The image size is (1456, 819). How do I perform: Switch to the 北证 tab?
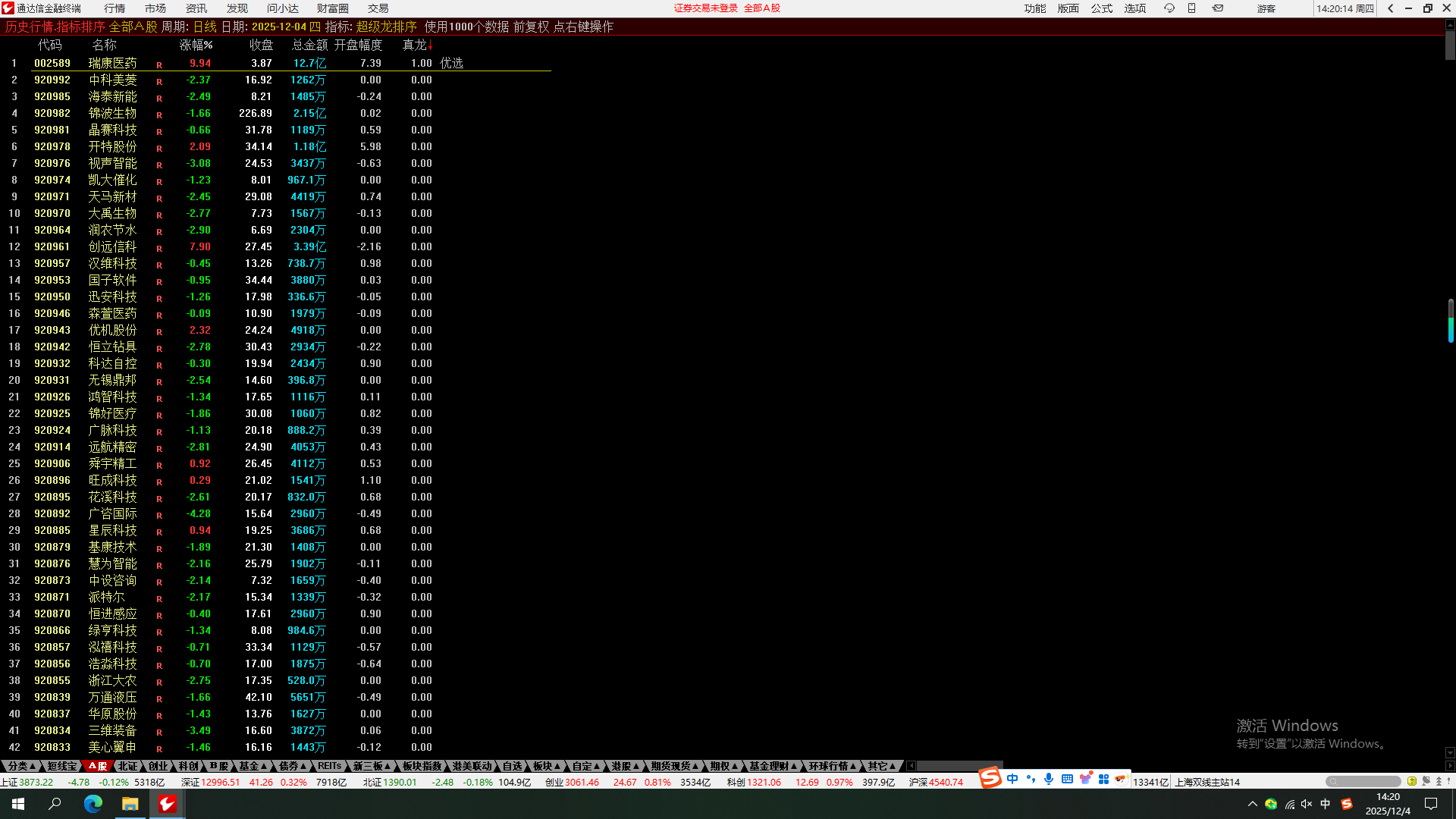point(127,766)
